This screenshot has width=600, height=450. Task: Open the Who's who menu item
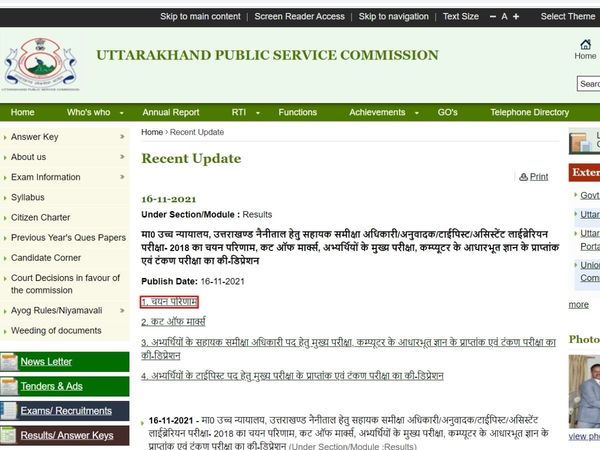pyautogui.click(x=88, y=112)
